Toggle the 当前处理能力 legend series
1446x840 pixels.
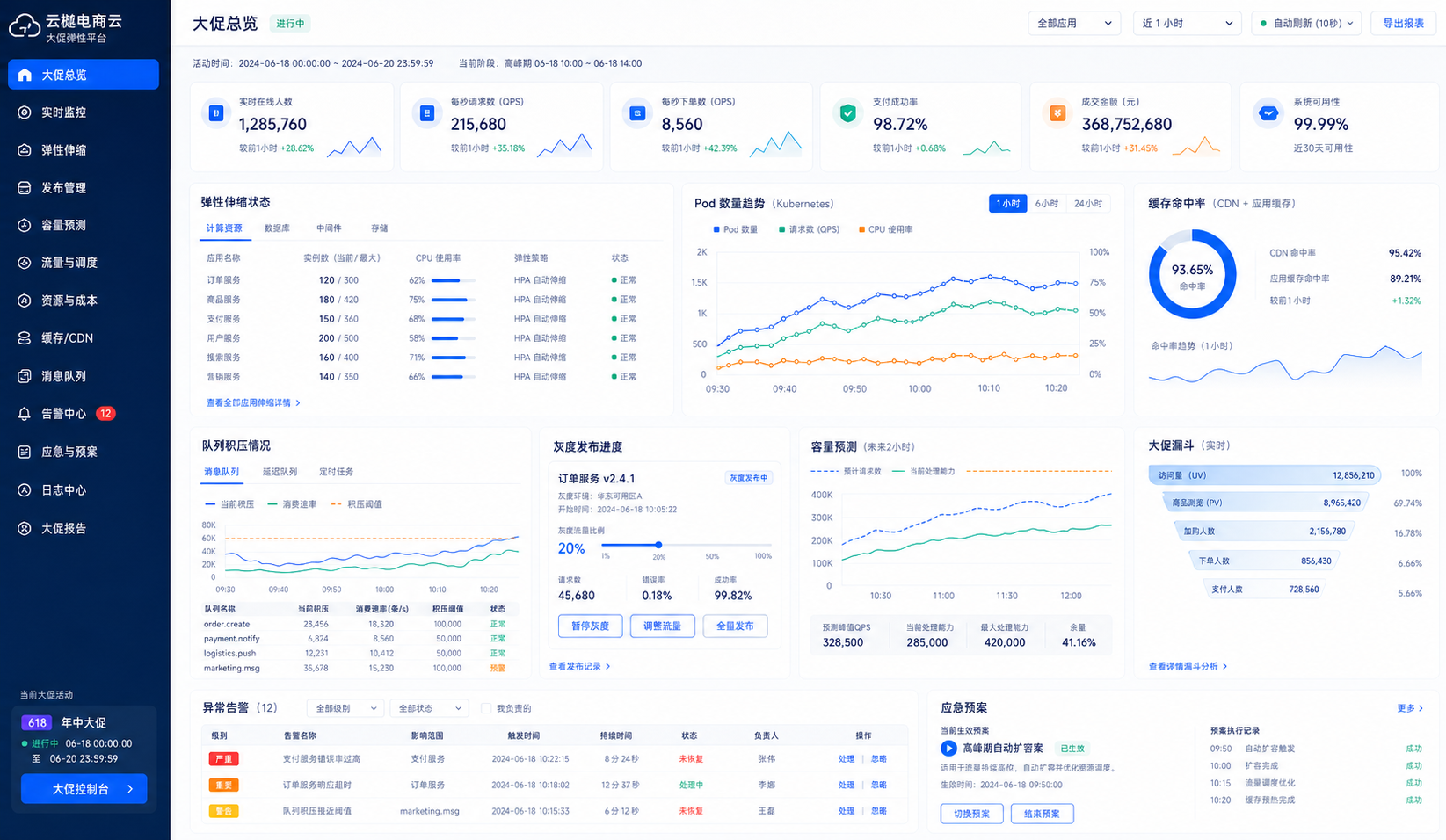[924, 472]
